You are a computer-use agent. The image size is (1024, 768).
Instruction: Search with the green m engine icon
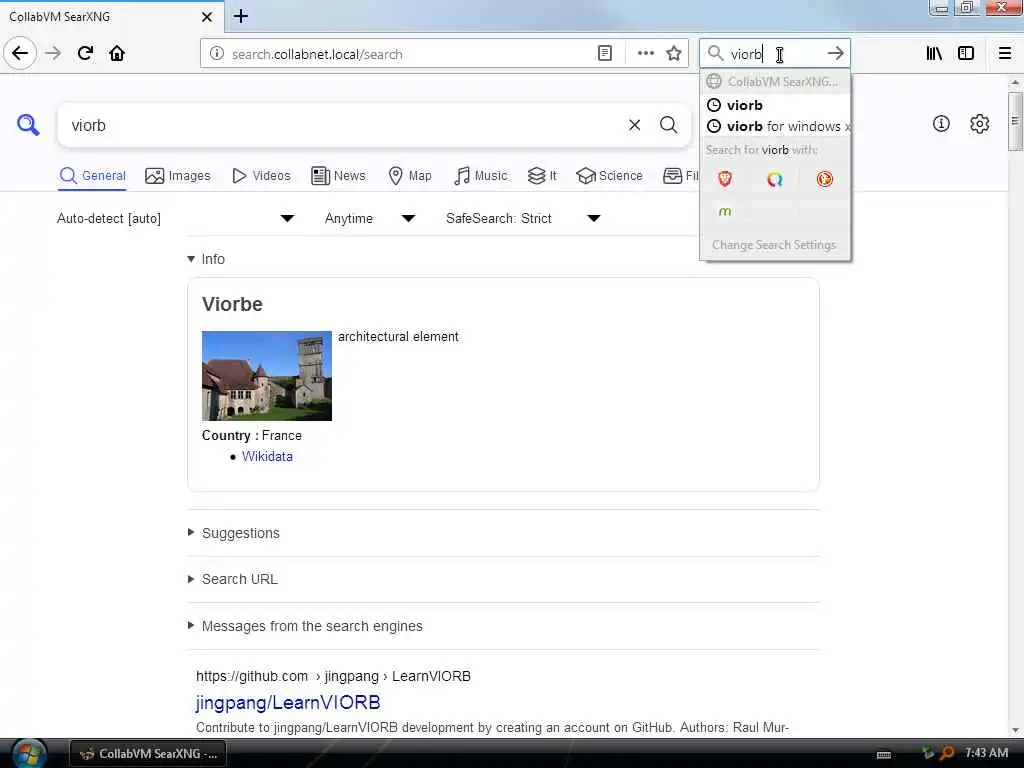point(725,212)
